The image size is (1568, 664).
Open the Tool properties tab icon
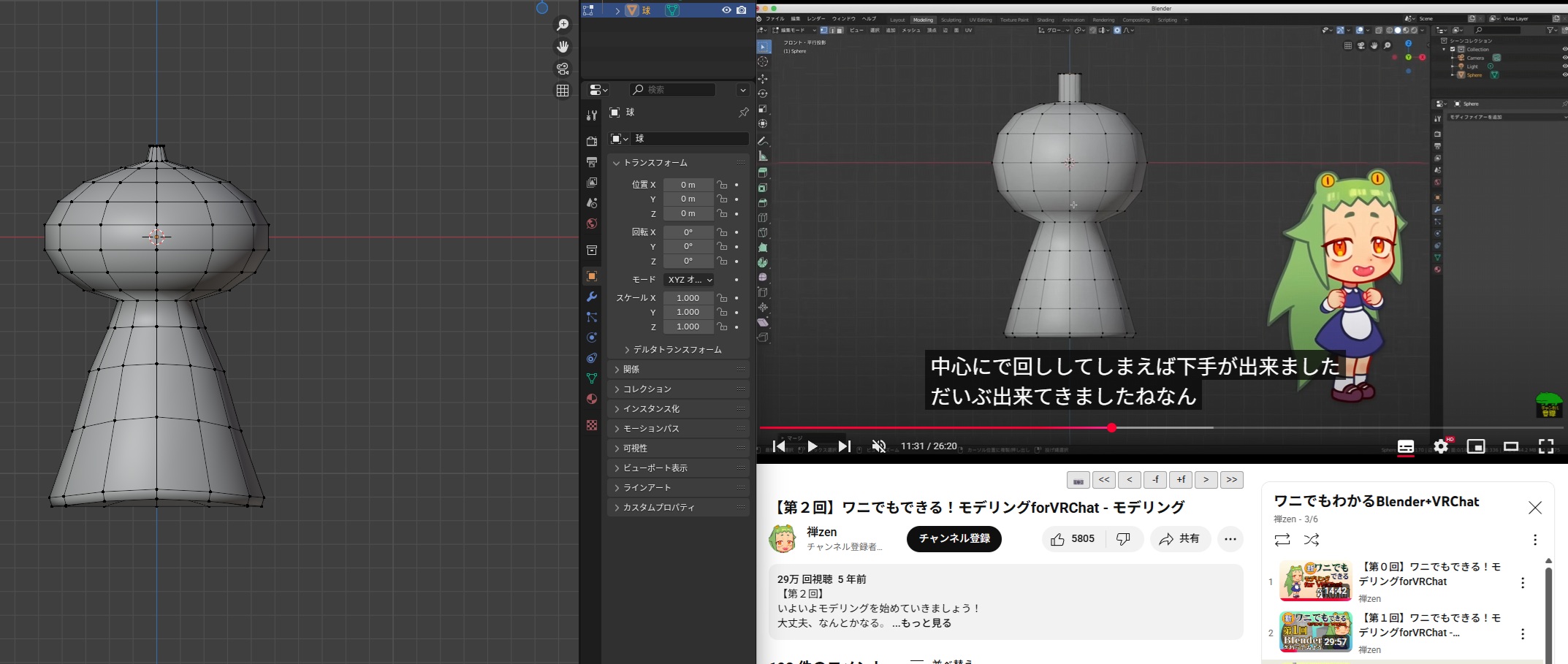pos(592,115)
